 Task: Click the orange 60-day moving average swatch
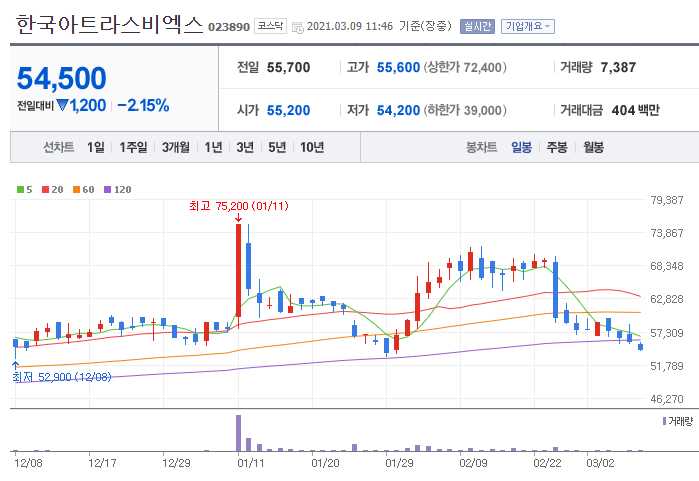(x=76, y=189)
